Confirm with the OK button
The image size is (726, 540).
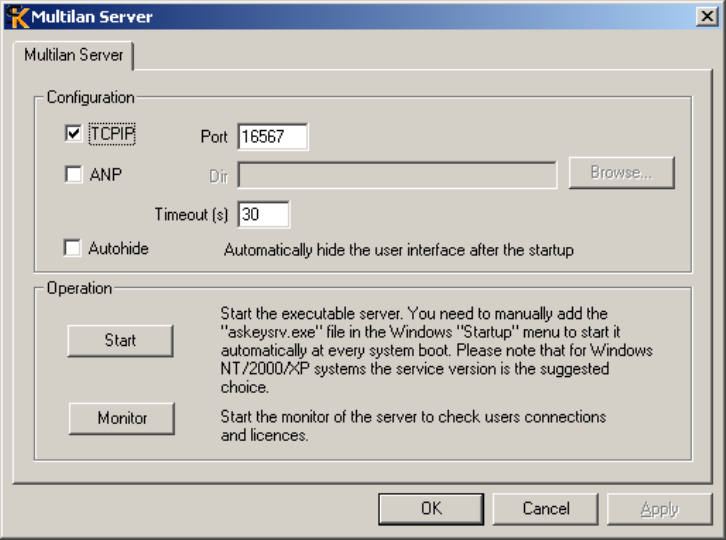431,509
